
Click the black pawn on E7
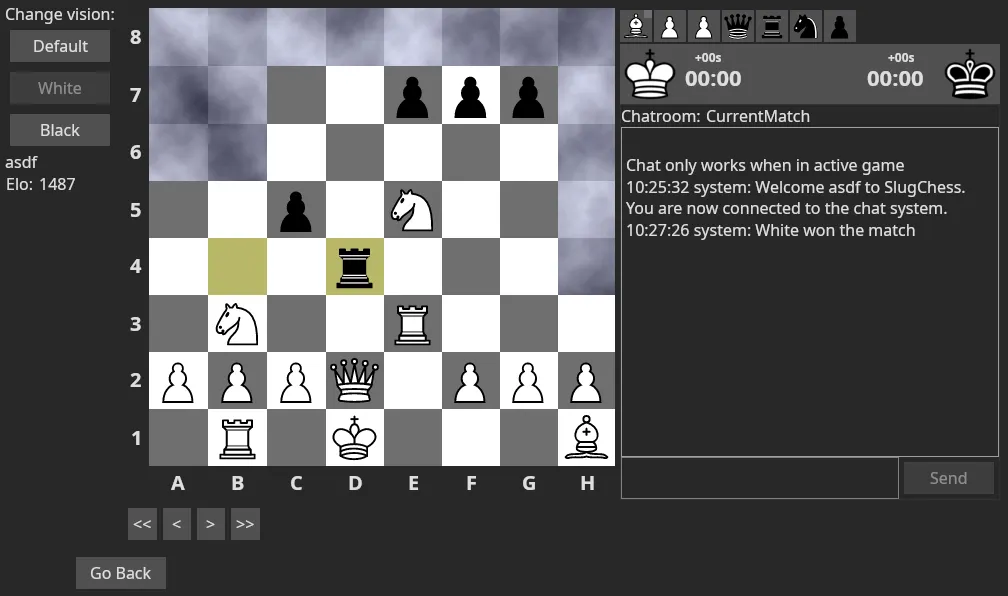coord(412,97)
